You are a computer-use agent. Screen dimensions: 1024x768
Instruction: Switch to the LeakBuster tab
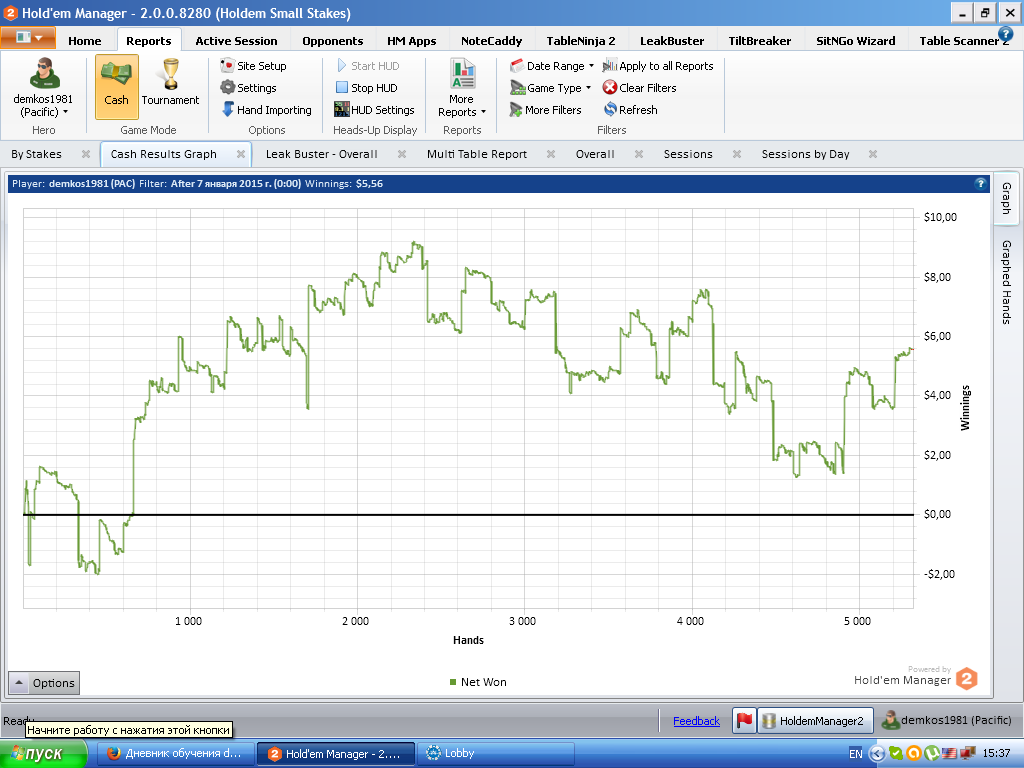point(672,40)
